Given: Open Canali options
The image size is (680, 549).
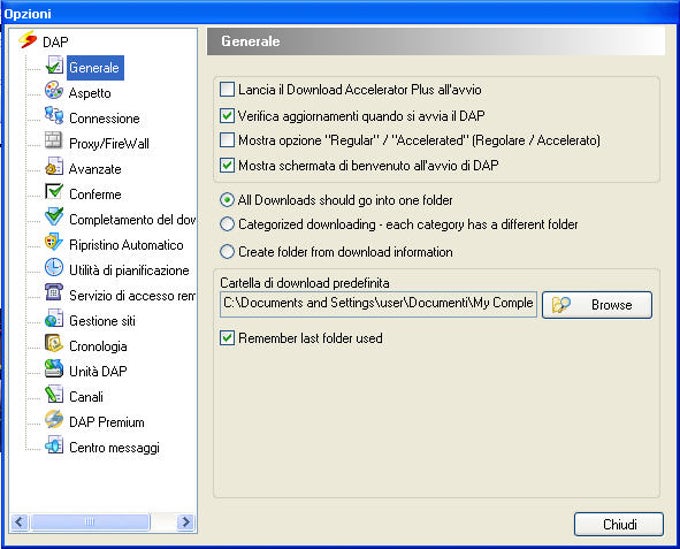Looking at the screenshot, I should pos(86,397).
